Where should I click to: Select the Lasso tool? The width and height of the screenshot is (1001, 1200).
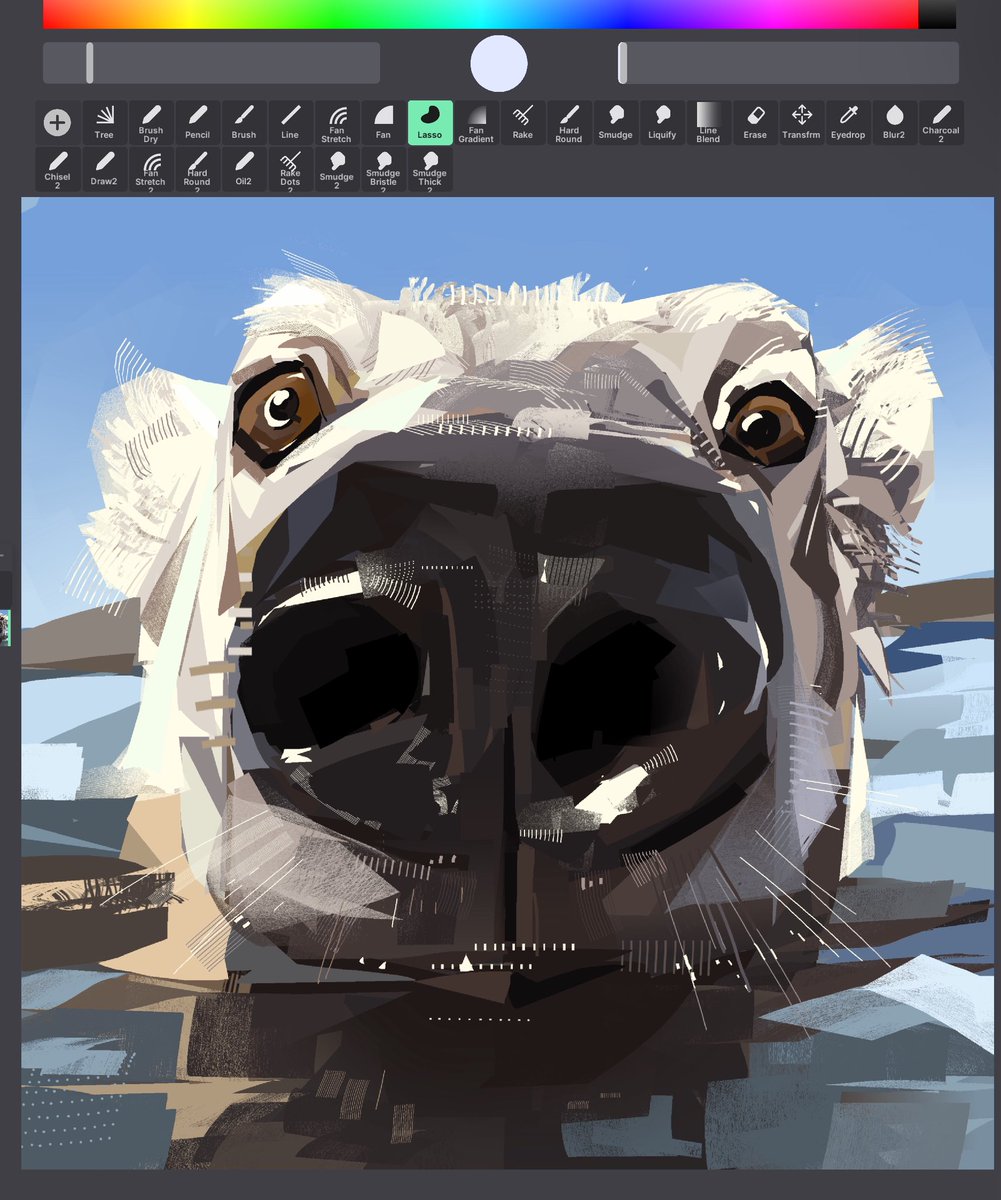pos(430,122)
